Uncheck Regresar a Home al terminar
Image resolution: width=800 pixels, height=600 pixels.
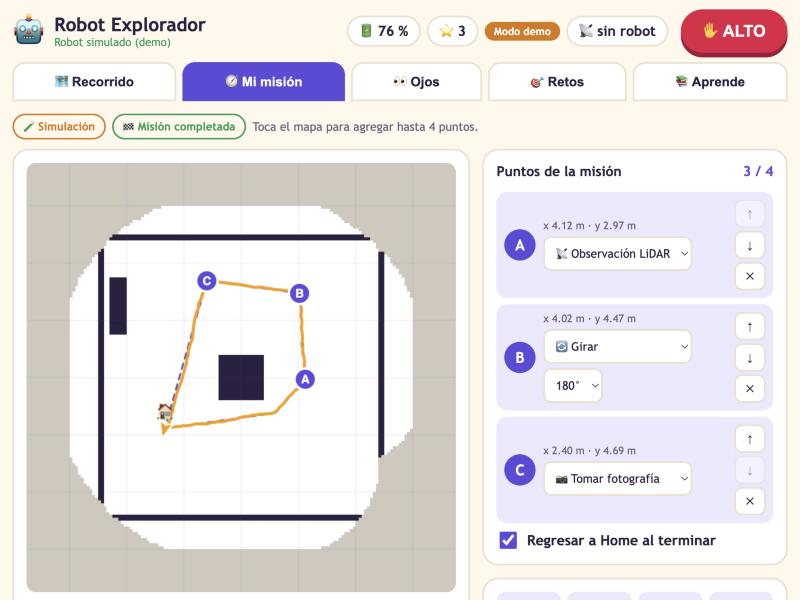click(508, 540)
